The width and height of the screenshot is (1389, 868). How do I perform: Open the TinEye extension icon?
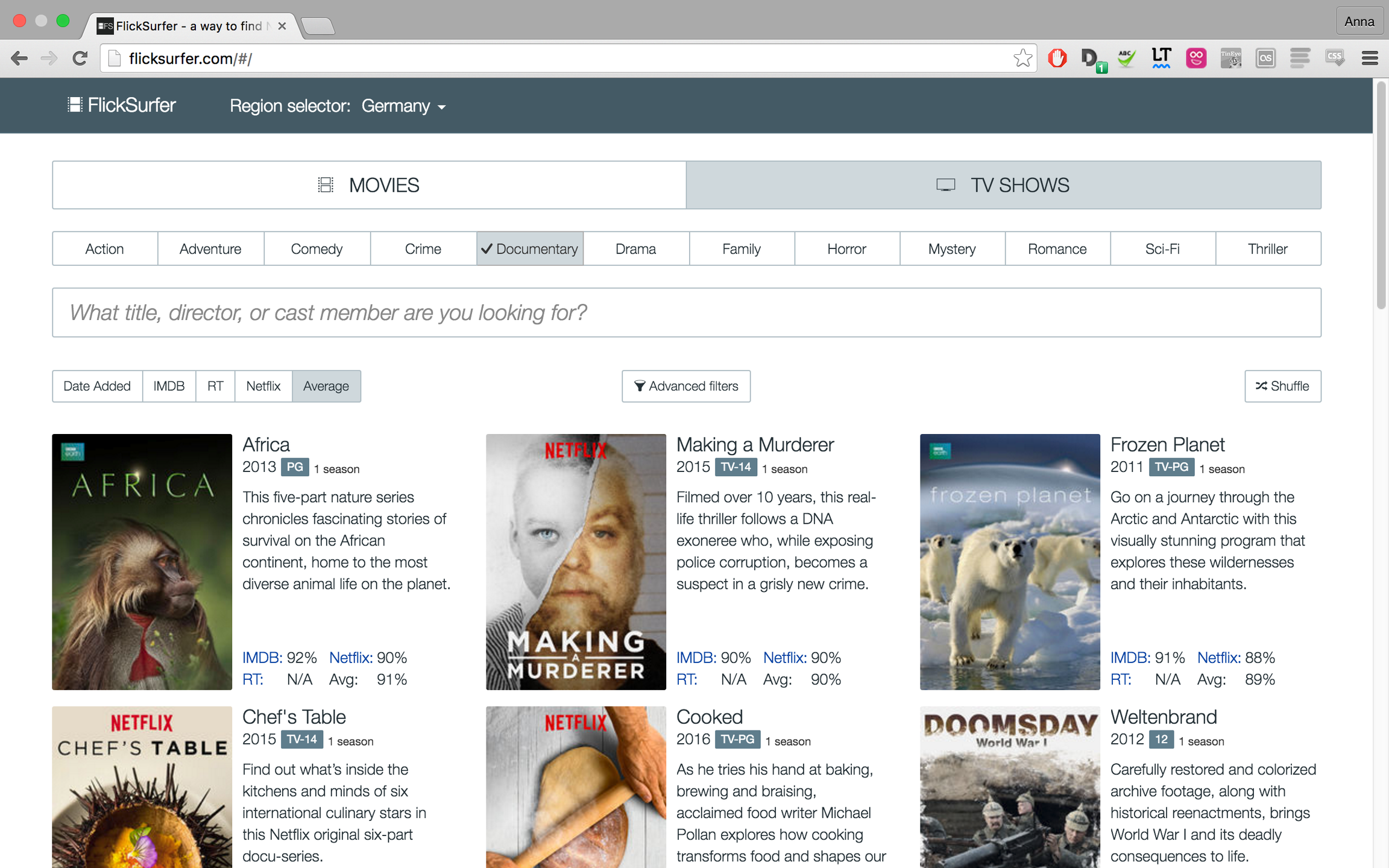pos(1230,58)
